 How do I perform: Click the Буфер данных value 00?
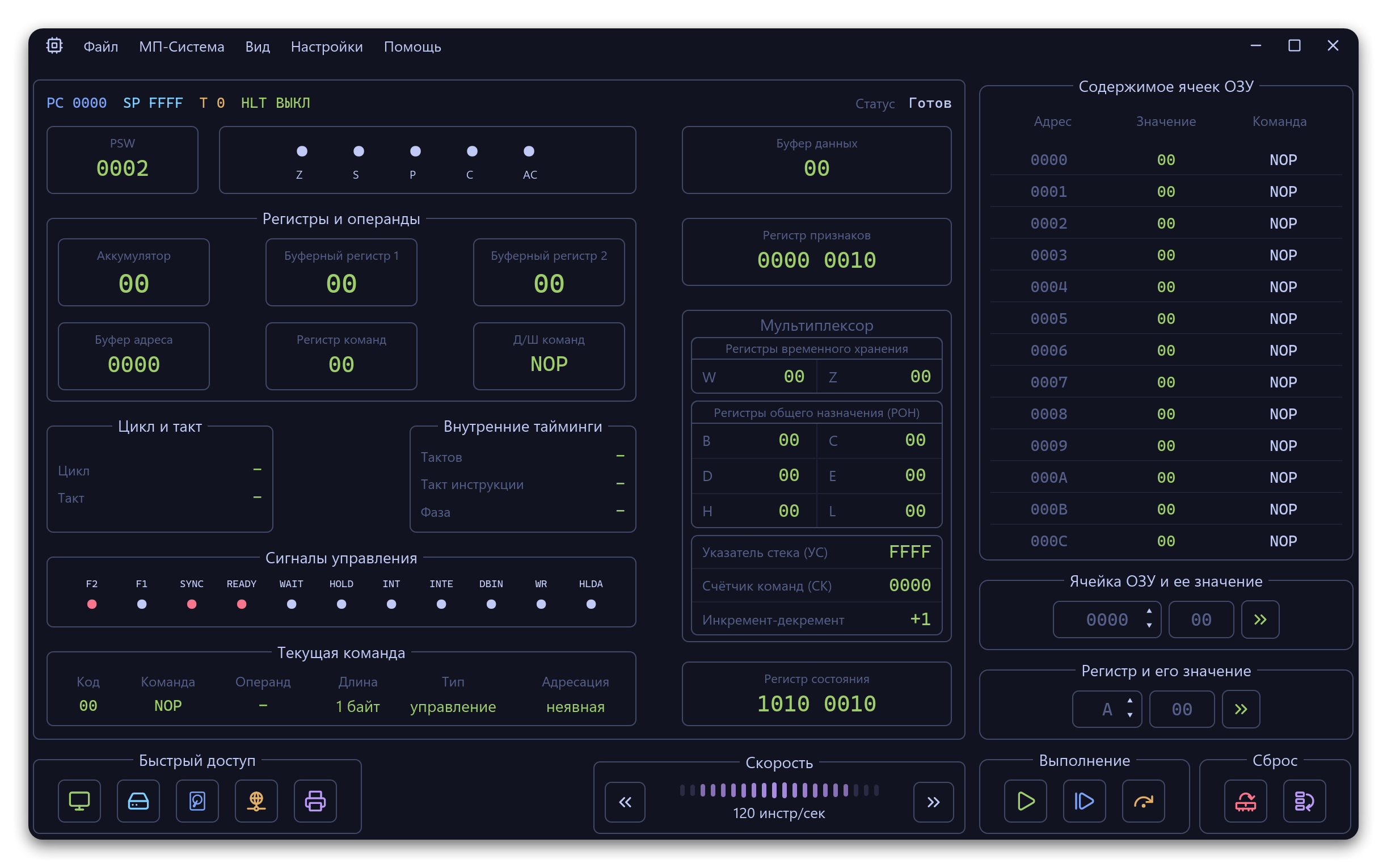pos(816,168)
